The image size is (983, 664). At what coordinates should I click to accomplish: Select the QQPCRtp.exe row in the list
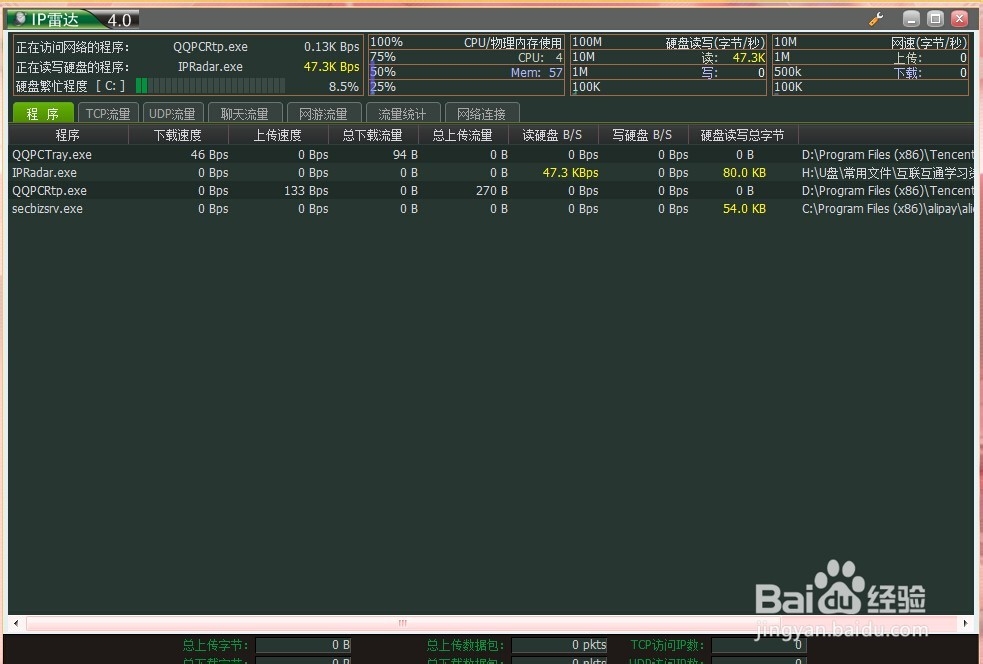(x=492, y=191)
